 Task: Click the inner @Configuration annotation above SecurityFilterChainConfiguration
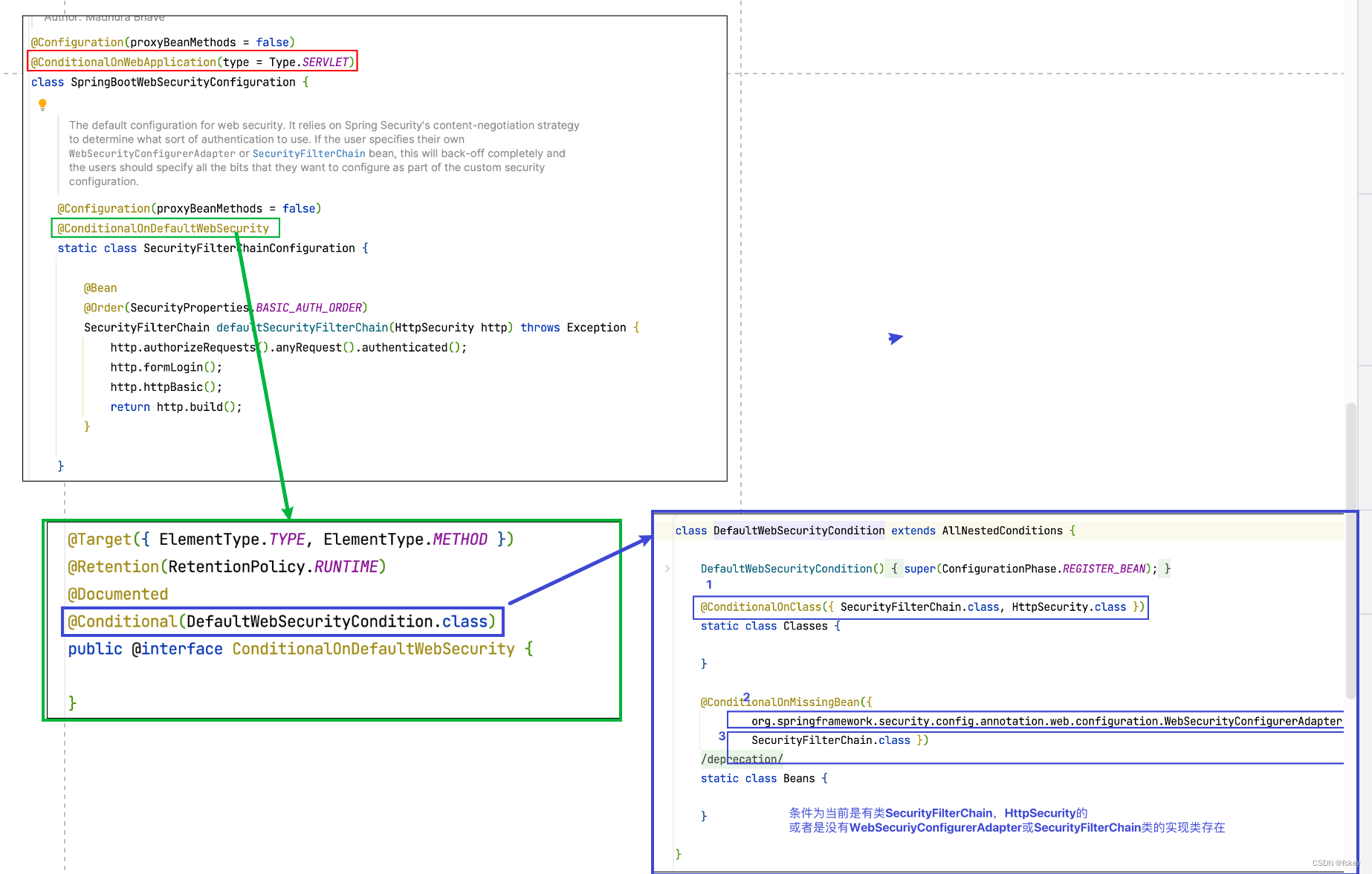(189, 209)
